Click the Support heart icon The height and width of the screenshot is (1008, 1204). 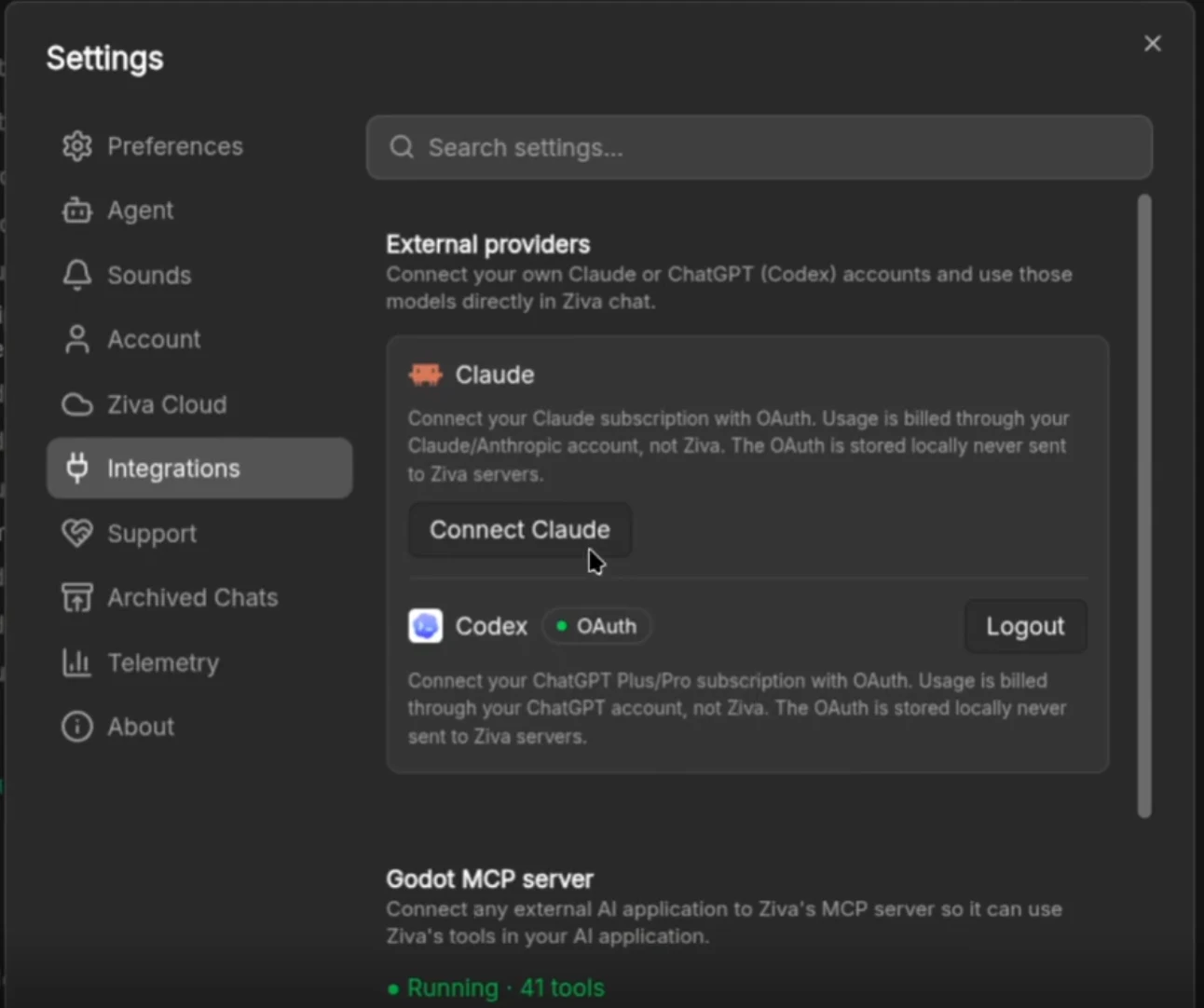point(77,533)
